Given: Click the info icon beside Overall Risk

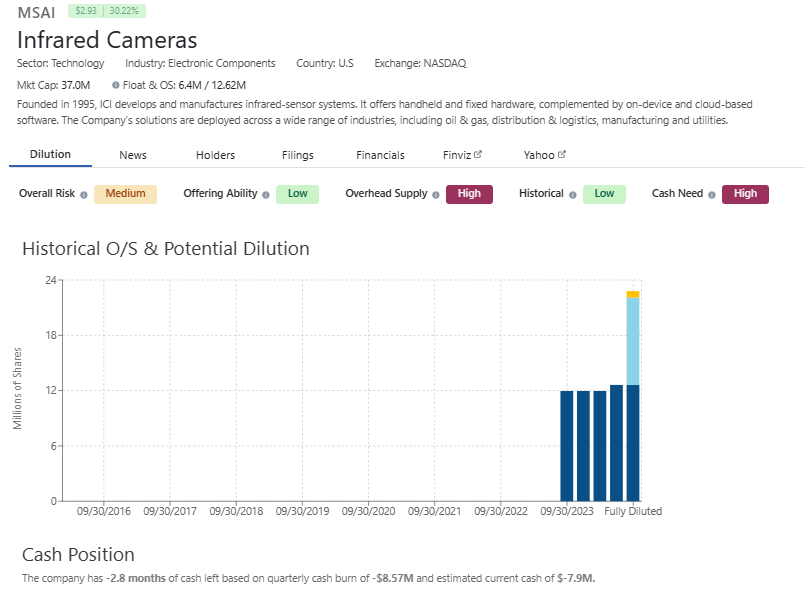Looking at the screenshot, I should [84, 195].
